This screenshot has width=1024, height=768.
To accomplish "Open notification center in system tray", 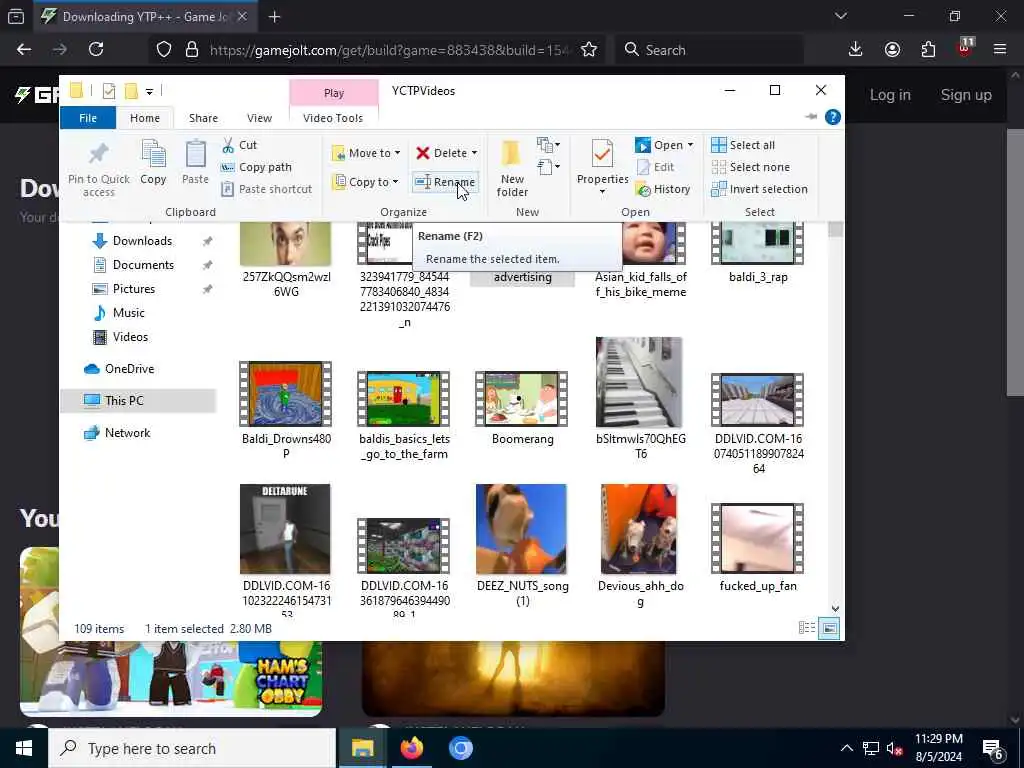I will [993, 748].
